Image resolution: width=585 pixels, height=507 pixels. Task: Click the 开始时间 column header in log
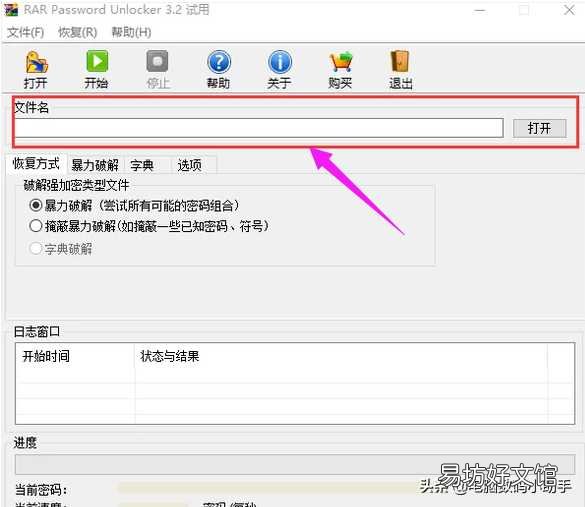[75, 356]
